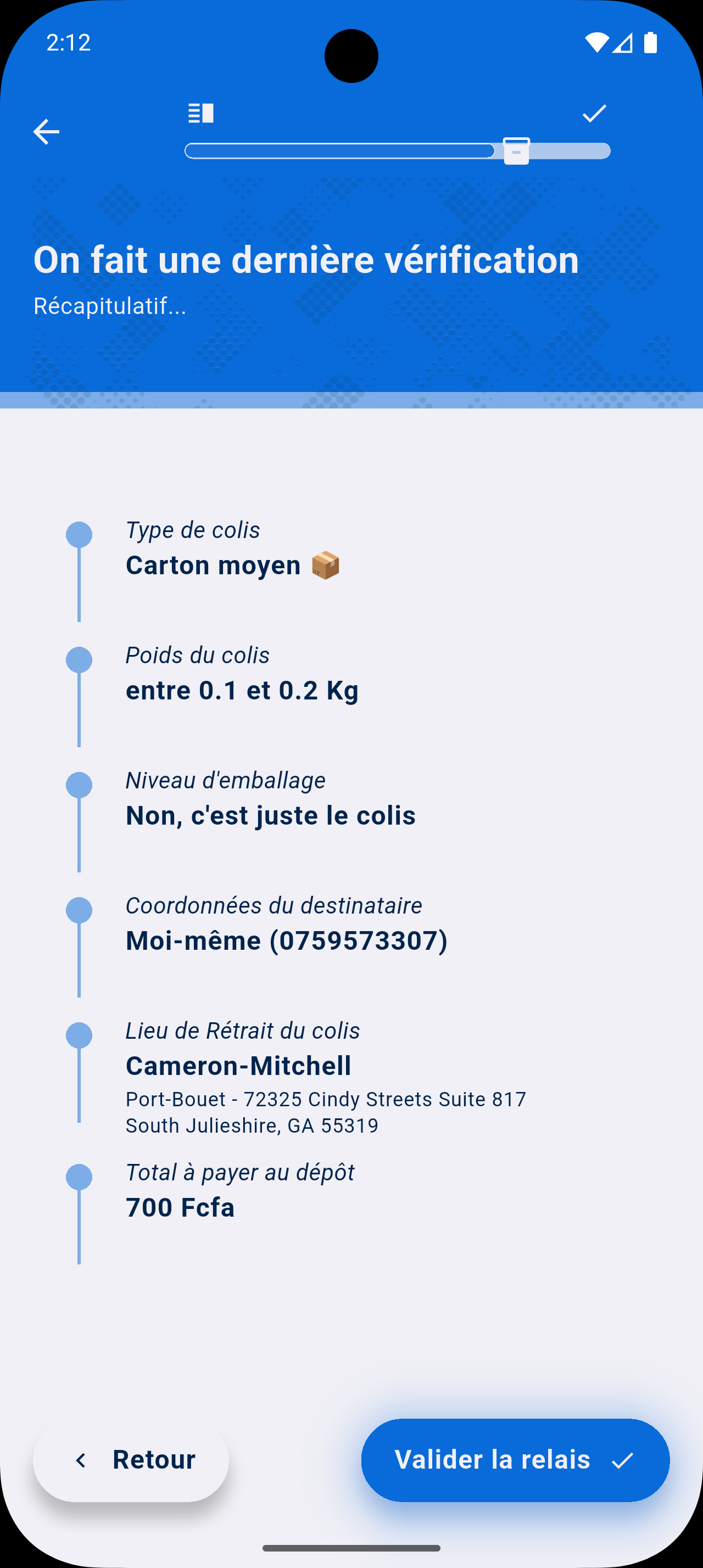703x1568 pixels.
Task: Tap the Poids du colis timeline dot
Action: pos(79,660)
